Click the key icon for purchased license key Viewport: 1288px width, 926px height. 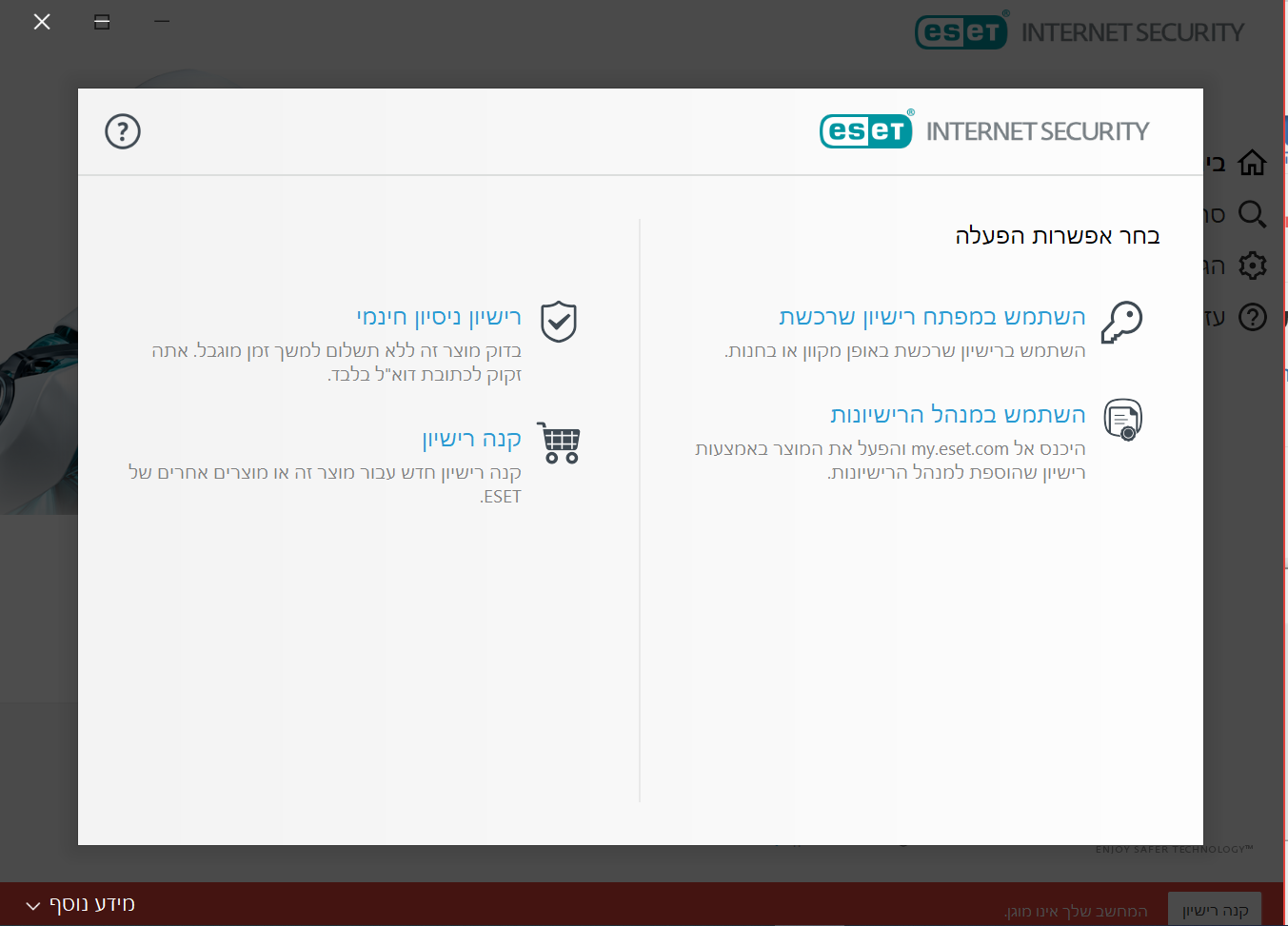point(1122,323)
